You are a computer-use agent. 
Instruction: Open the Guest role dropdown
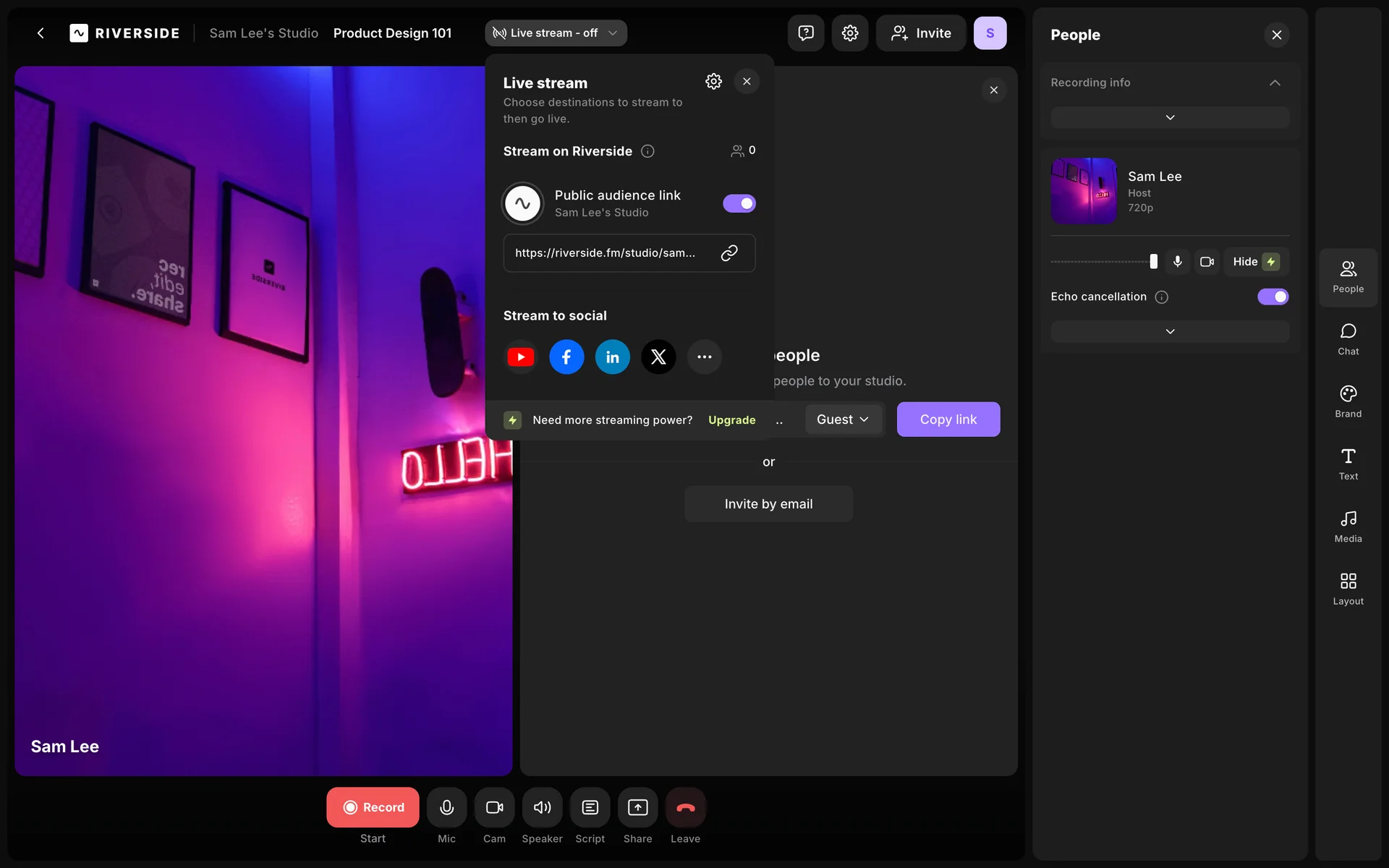click(843, 420)
